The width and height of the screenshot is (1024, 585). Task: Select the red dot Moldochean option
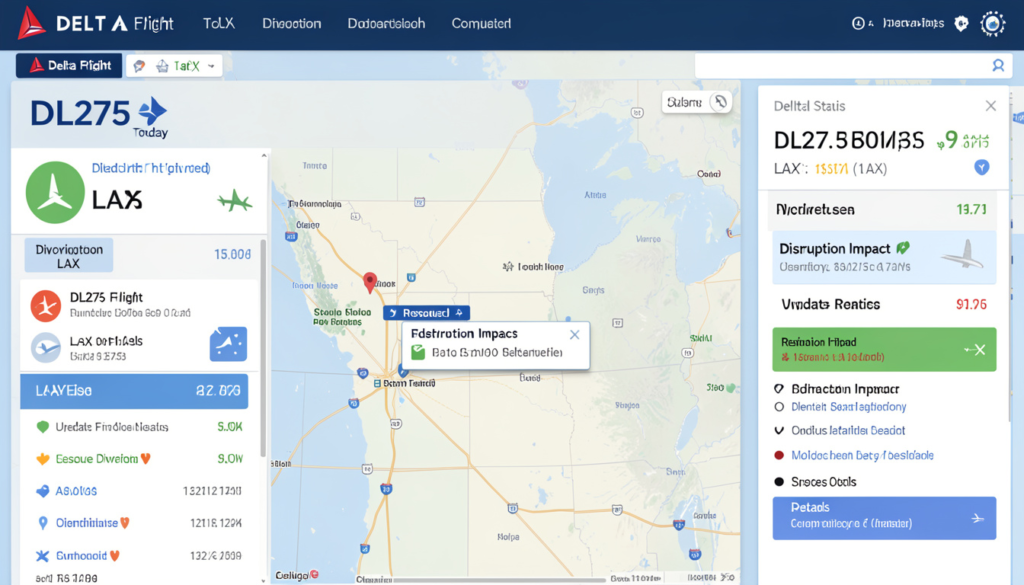778,455
